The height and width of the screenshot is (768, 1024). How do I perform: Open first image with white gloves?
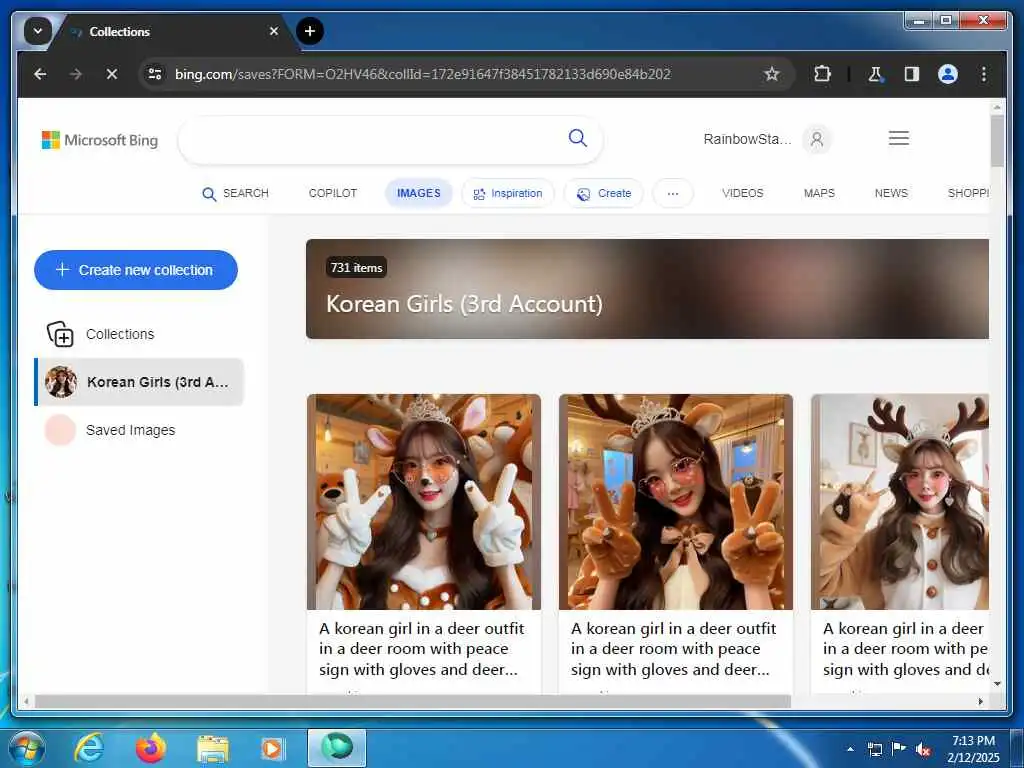pyautogui.click(x=424, y=502)
